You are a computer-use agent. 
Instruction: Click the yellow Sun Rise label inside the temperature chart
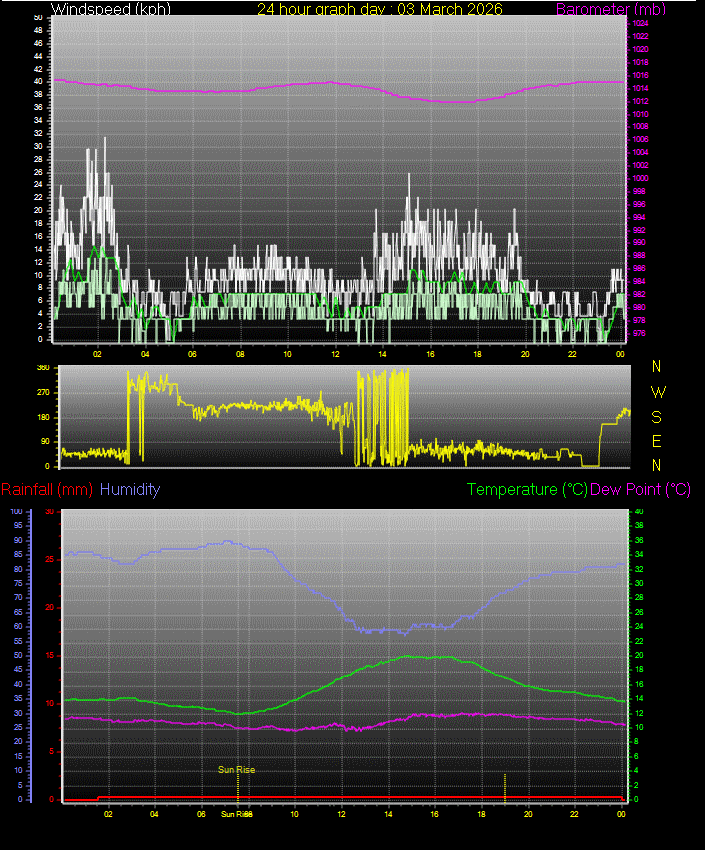(x=237, y=769)
